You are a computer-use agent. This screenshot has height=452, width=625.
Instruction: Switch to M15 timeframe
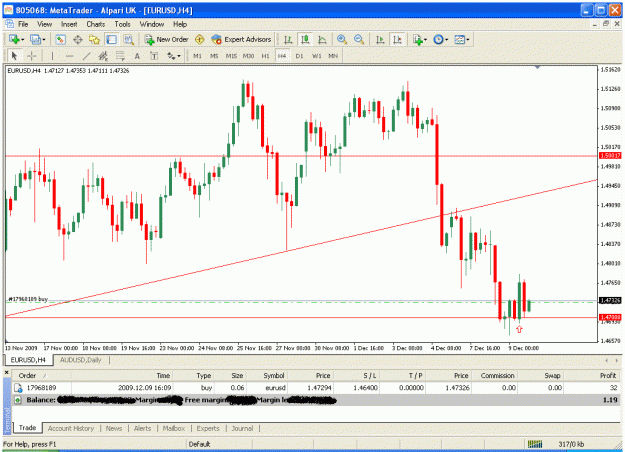point(231,56)
